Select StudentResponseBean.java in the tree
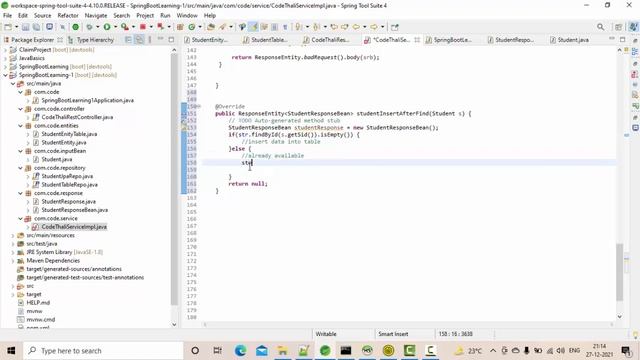Screen dimensions: 640x360 click(x=74, y=210)
